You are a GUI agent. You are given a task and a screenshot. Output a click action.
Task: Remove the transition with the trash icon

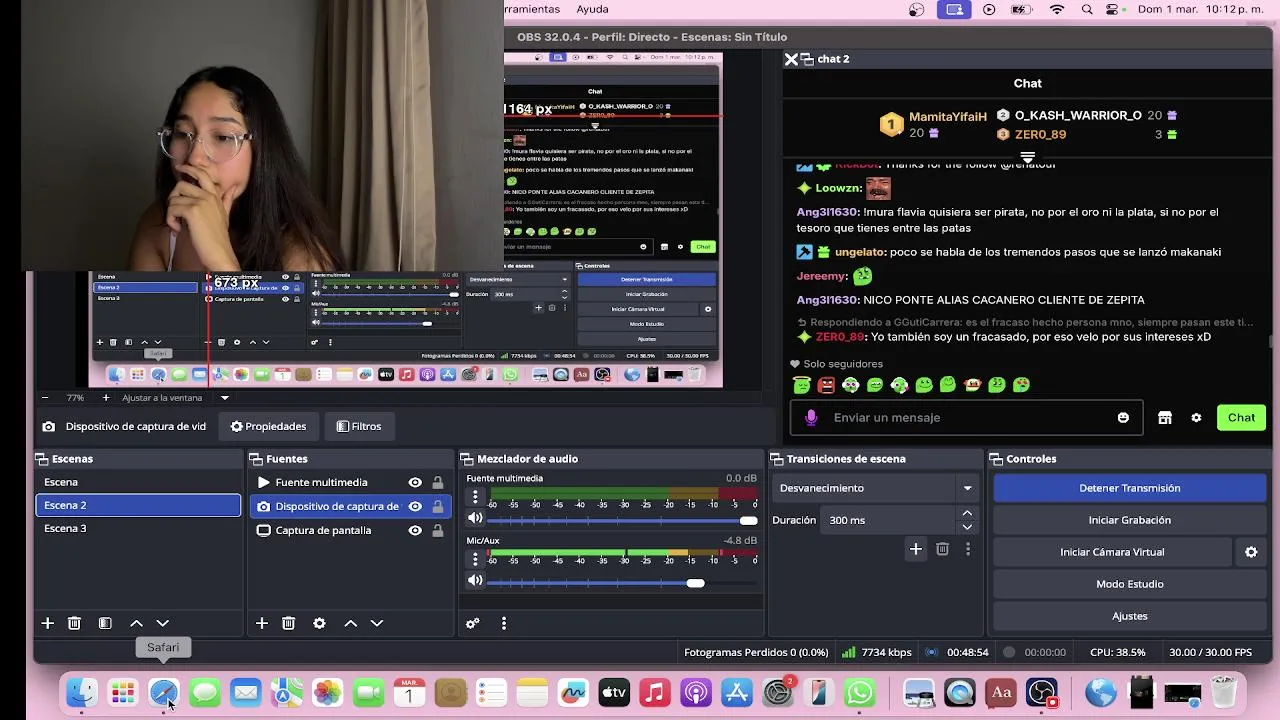942,549
